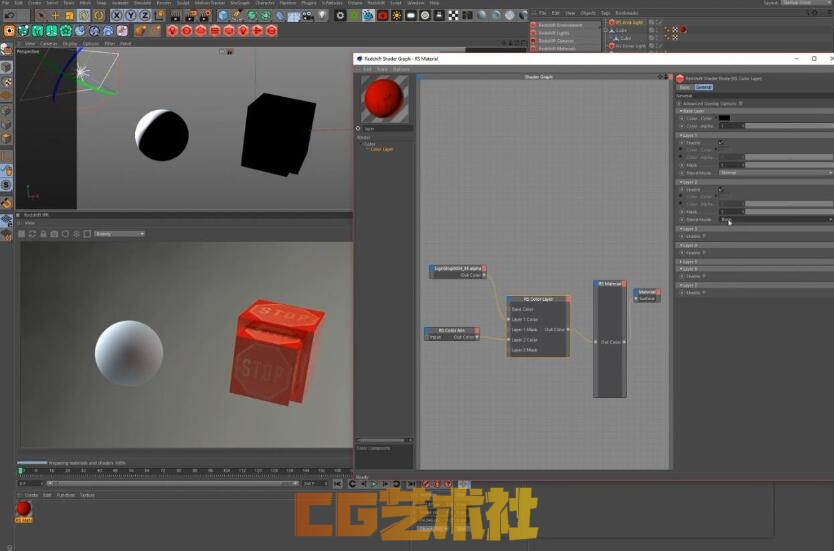The image size is (834, 551).
Task: Click the red record plugin icon
Action: coord(382,15)
